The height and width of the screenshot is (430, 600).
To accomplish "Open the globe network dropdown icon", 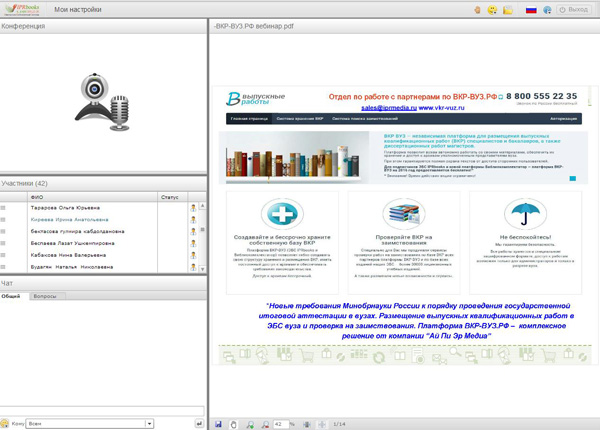I will [x=547, y=10].
